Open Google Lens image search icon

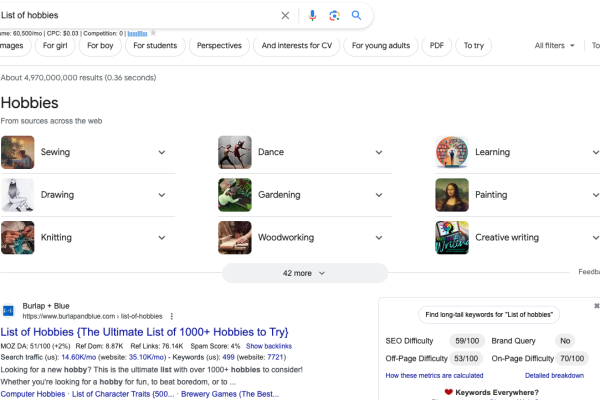334,15
